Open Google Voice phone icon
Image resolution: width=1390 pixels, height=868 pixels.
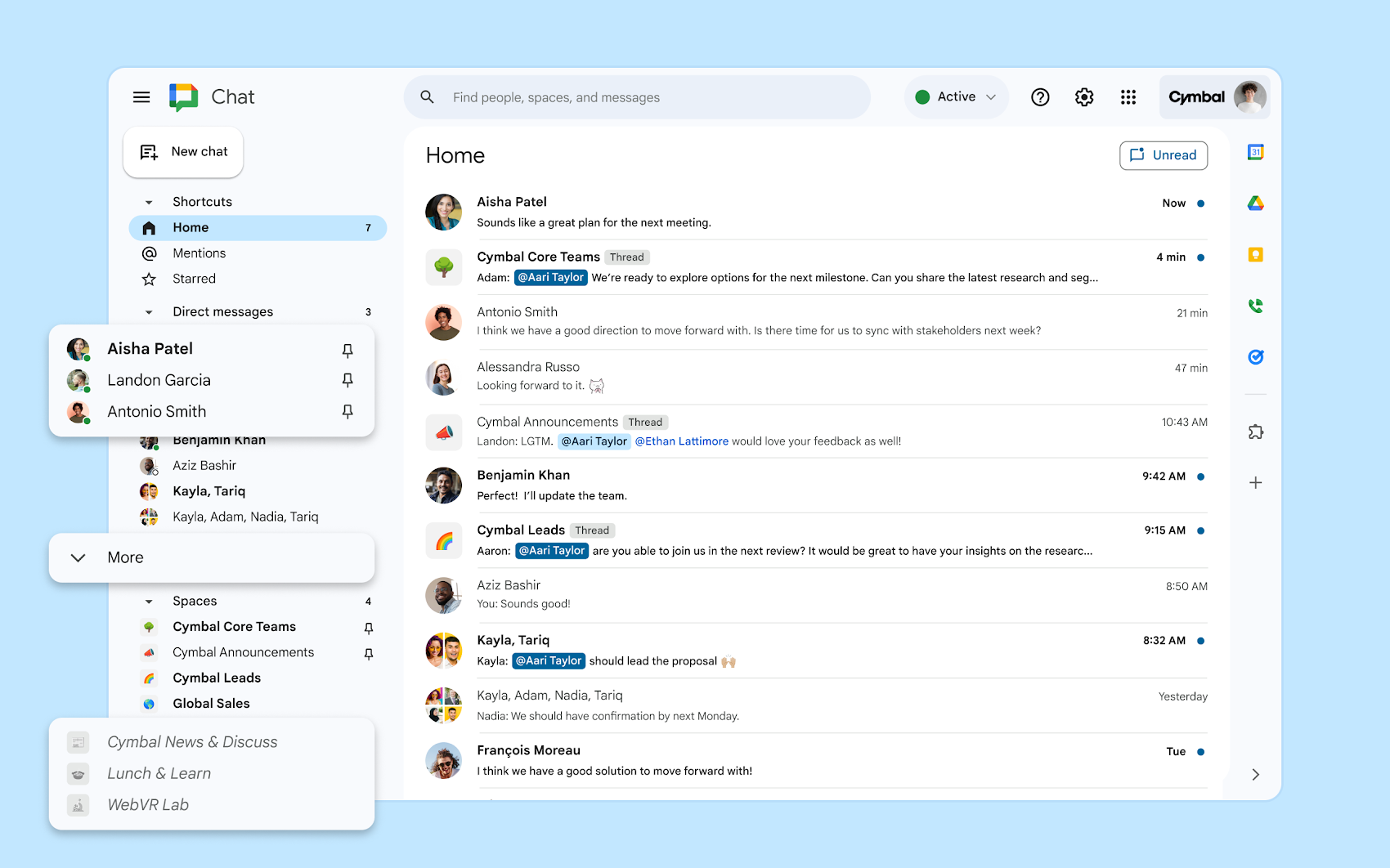point(1256,306)
